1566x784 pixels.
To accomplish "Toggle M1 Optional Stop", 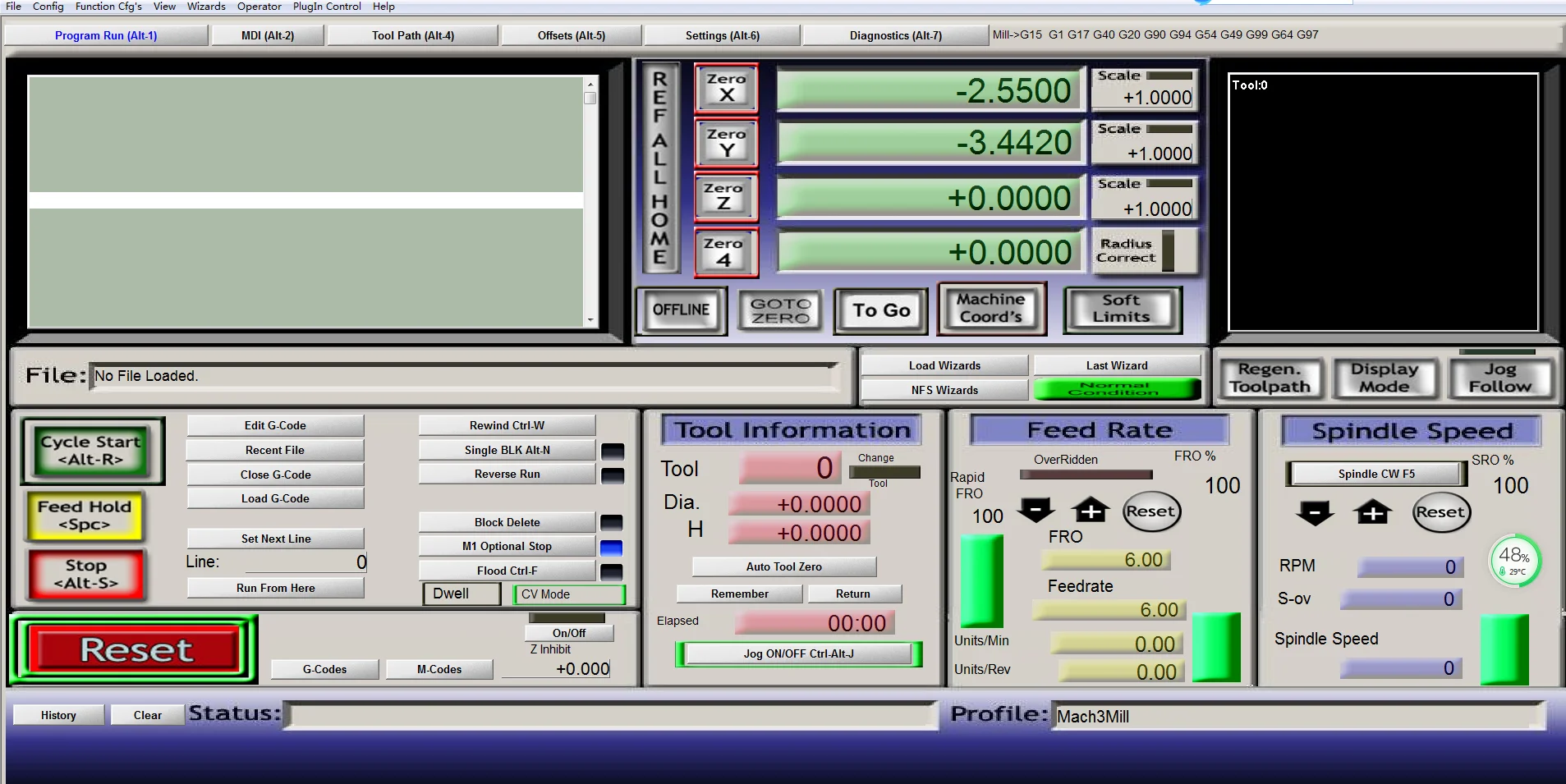I will pos(507,546).
